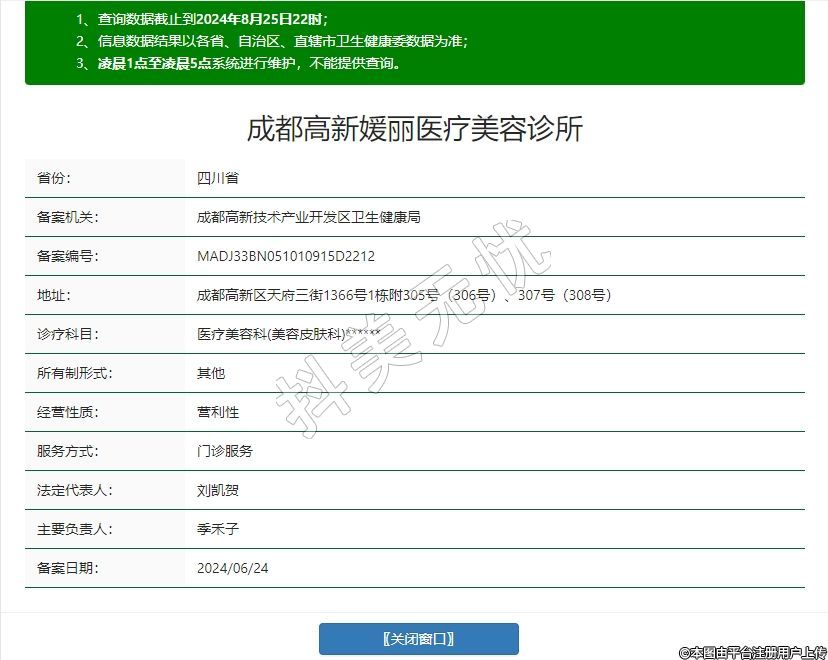Viewport: 828px width, 660px height.
Task: Select the main person in charge 季禾子
Action: pos(218,529)
